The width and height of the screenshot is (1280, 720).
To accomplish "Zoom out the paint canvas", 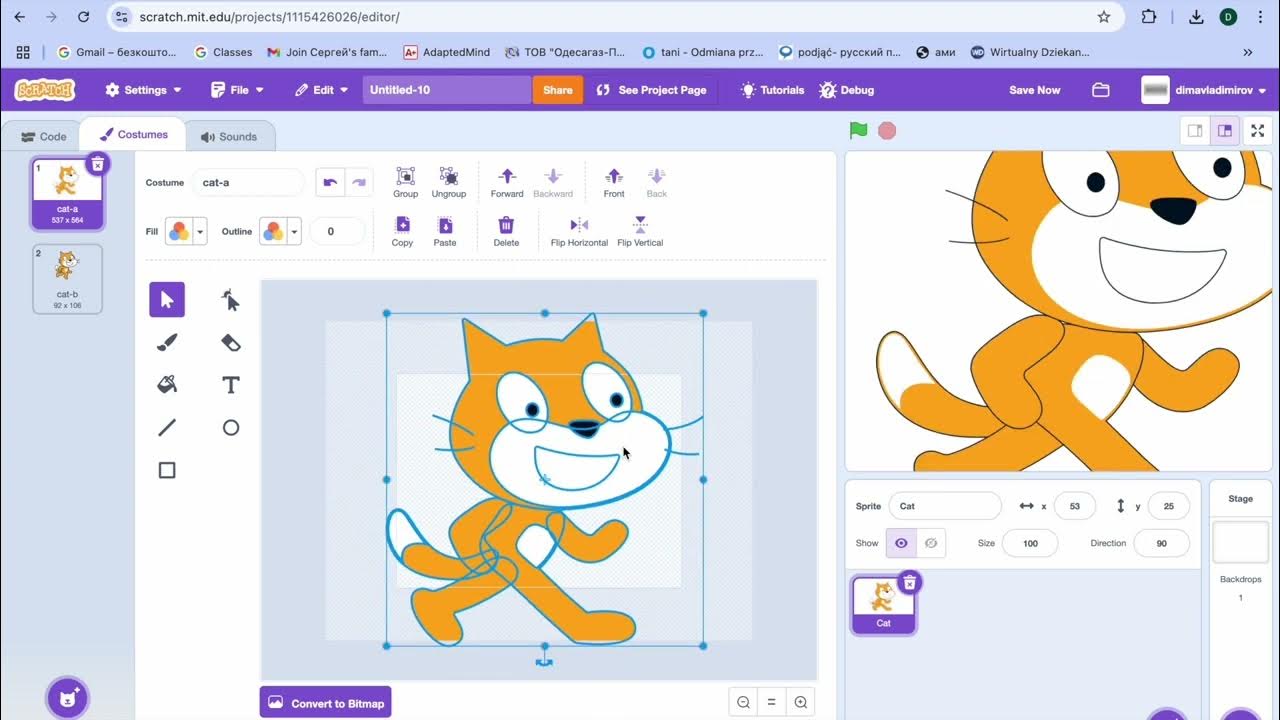I will click(743, 703).
